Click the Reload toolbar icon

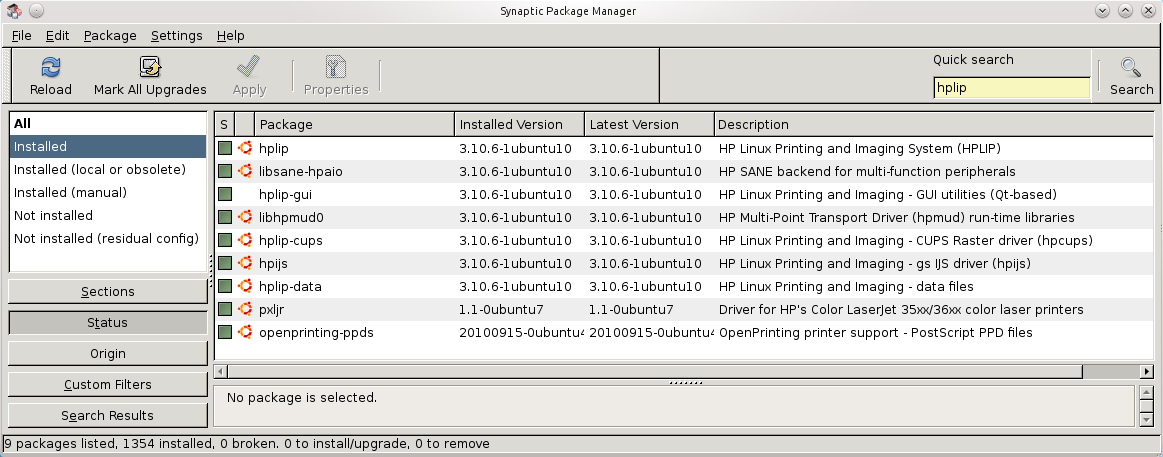51,68
